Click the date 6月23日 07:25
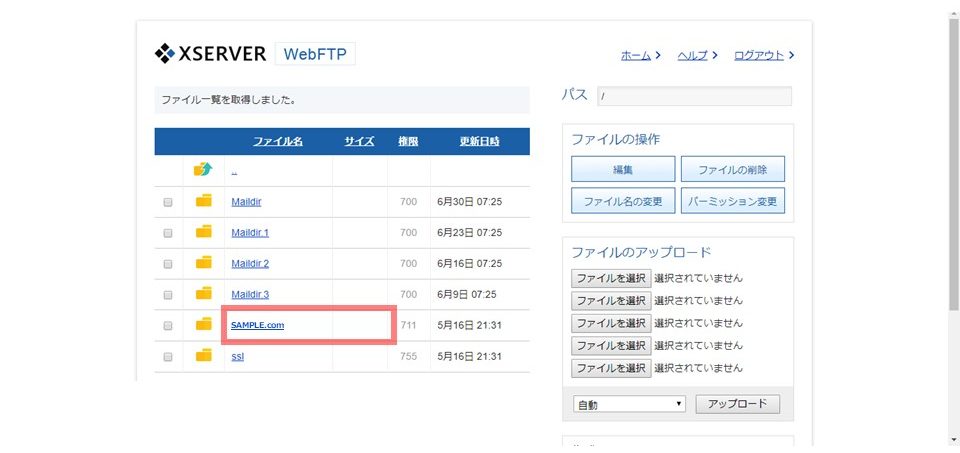960x453 pixels. (x=470, y=233)
